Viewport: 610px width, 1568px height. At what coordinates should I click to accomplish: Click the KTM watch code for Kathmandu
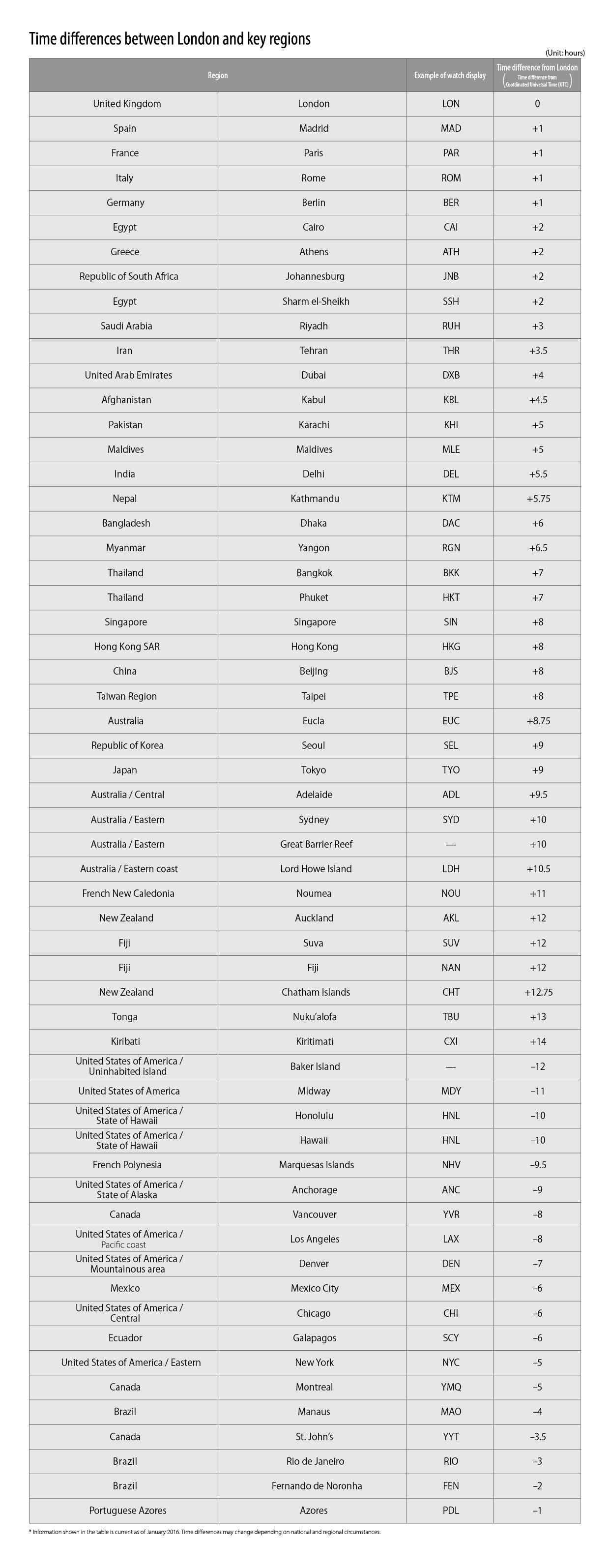451,499
